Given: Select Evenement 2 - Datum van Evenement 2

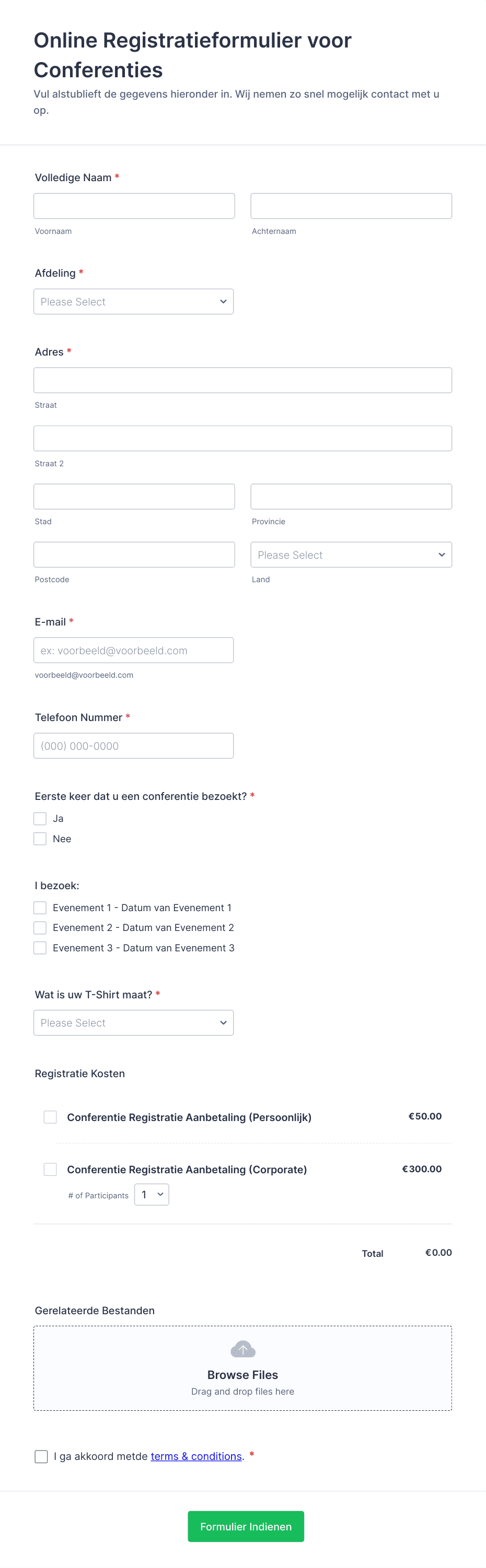Looking at the screenshot, I should point(40,927).
